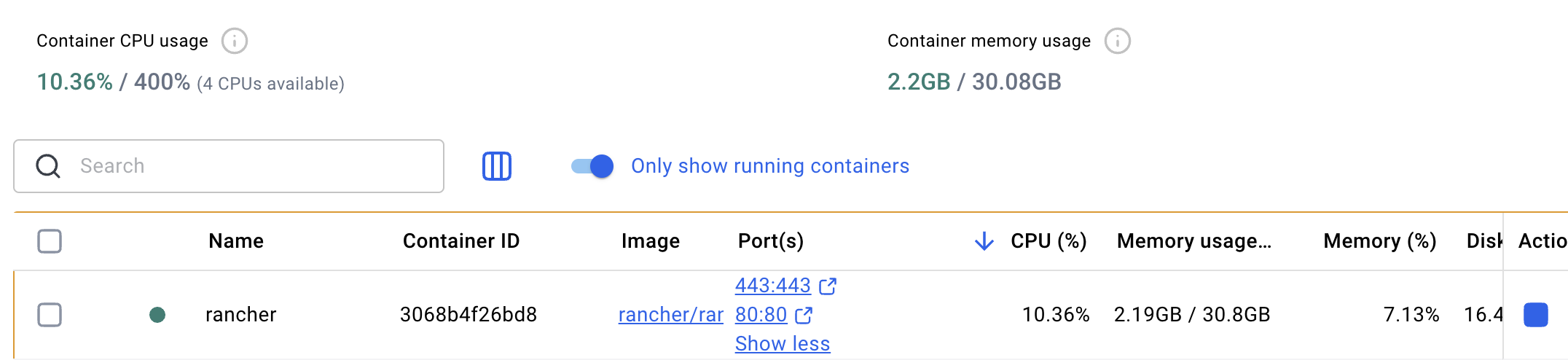Open the rancher/rar image link
The width and height of the screenshot is (1568, 360).
click(671, 315)
